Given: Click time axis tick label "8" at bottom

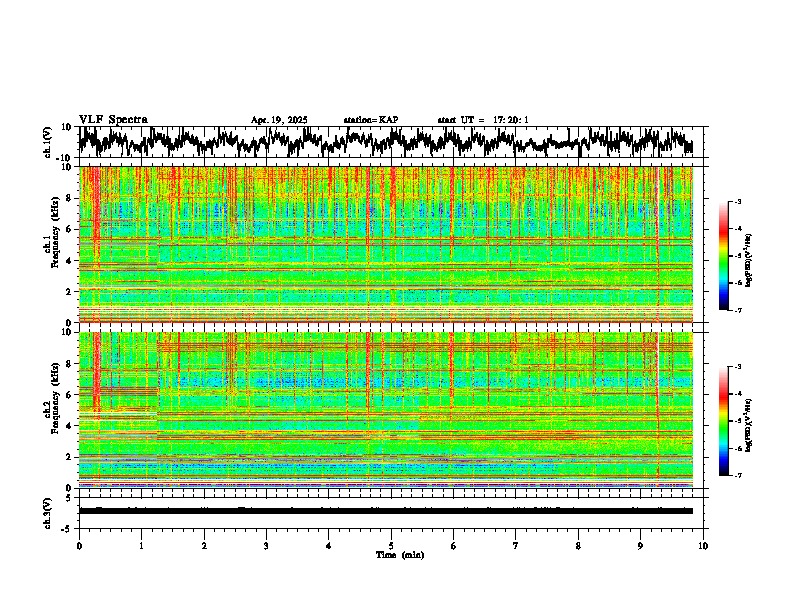Looking at the screenshot, I should (578, 546).
